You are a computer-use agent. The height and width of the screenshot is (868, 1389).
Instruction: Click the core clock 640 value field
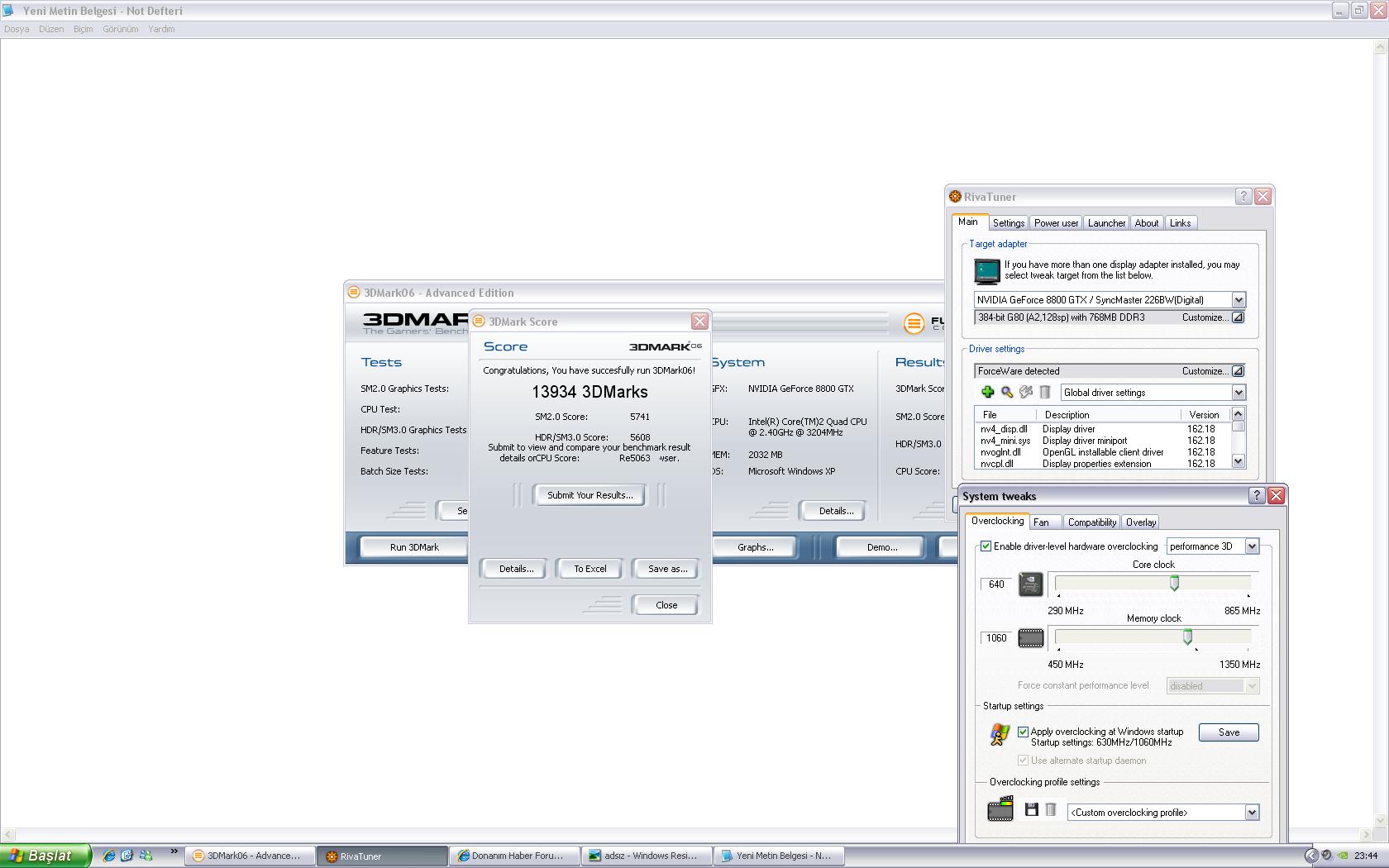[996, 584]
